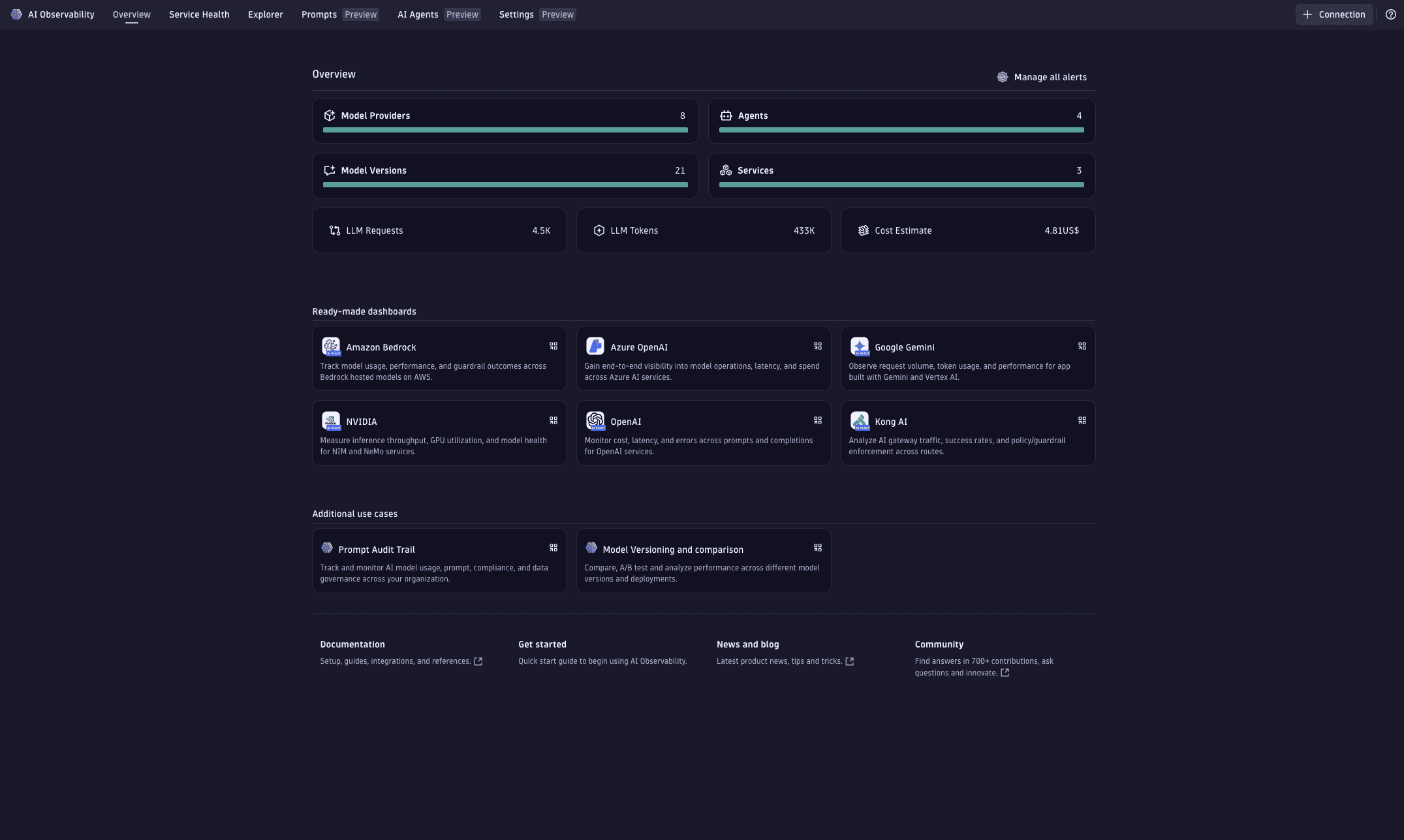
Task: Click the Services progress bar
Action: point(901,185)
